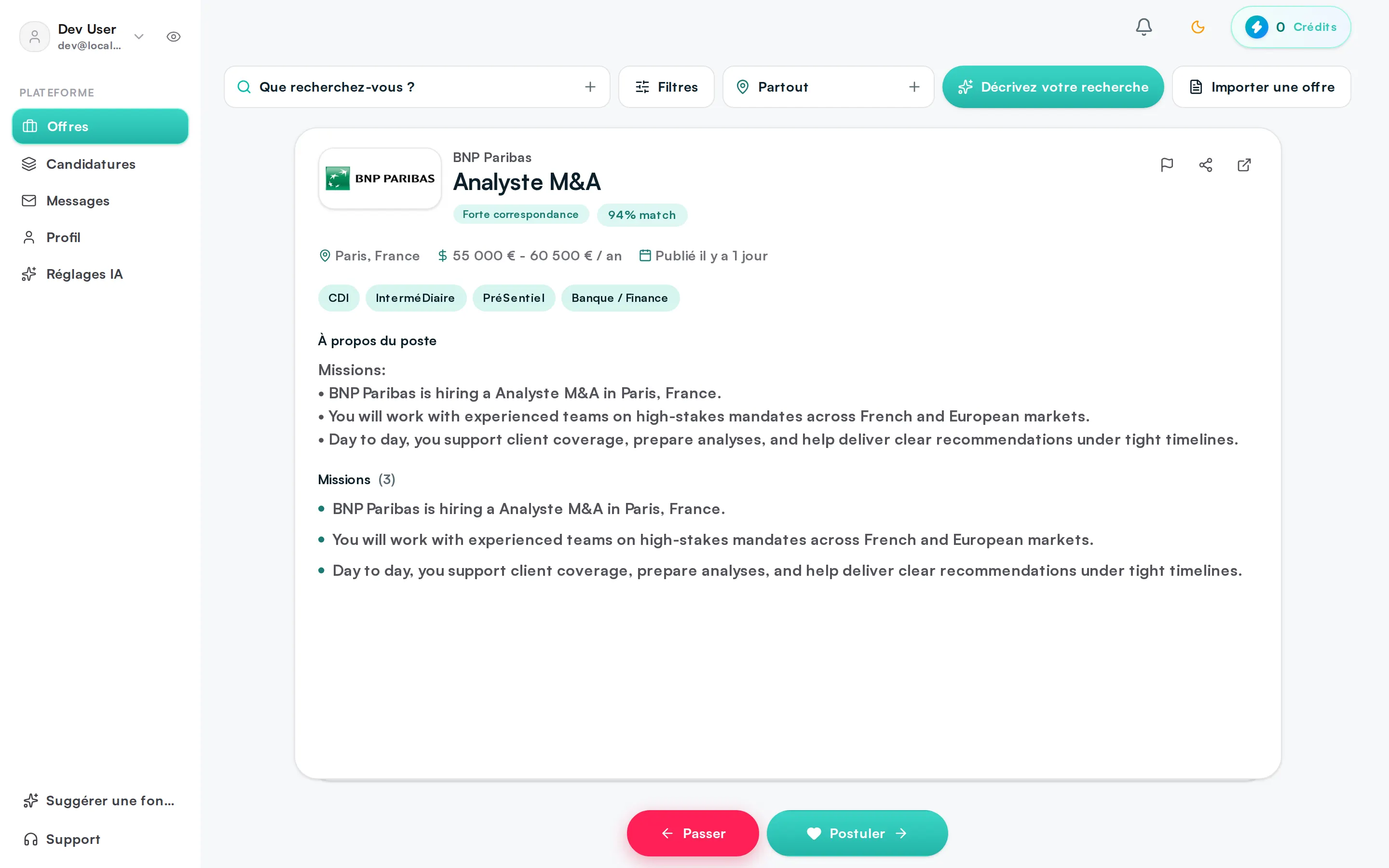Open the Offres section in the sidebar
The width and height of the screenshot is (1389, 868).
(x=100, y=126)
